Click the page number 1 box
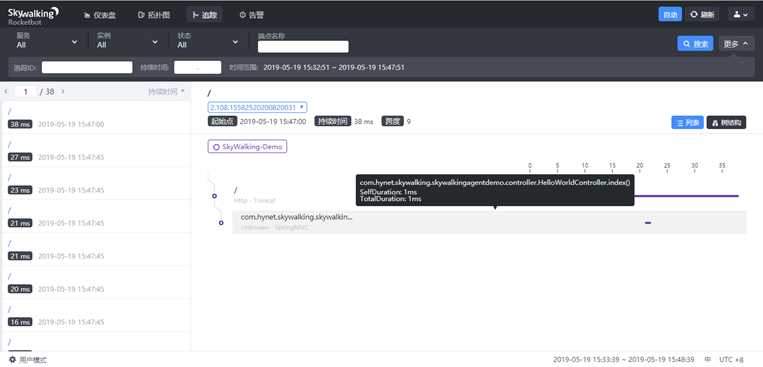This screenshot has height=367, width=763. 25,92
